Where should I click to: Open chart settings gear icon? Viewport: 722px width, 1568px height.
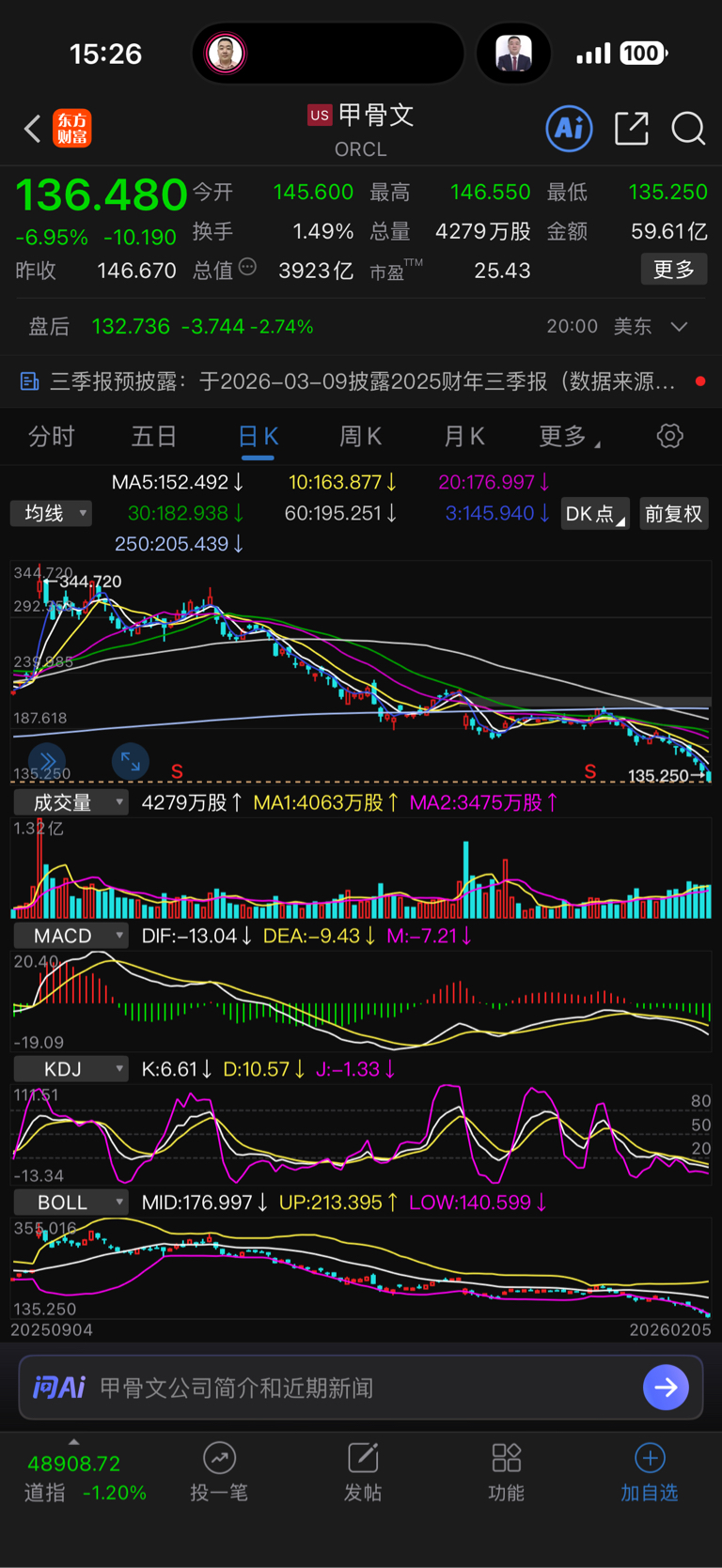(x=669, y=436)
